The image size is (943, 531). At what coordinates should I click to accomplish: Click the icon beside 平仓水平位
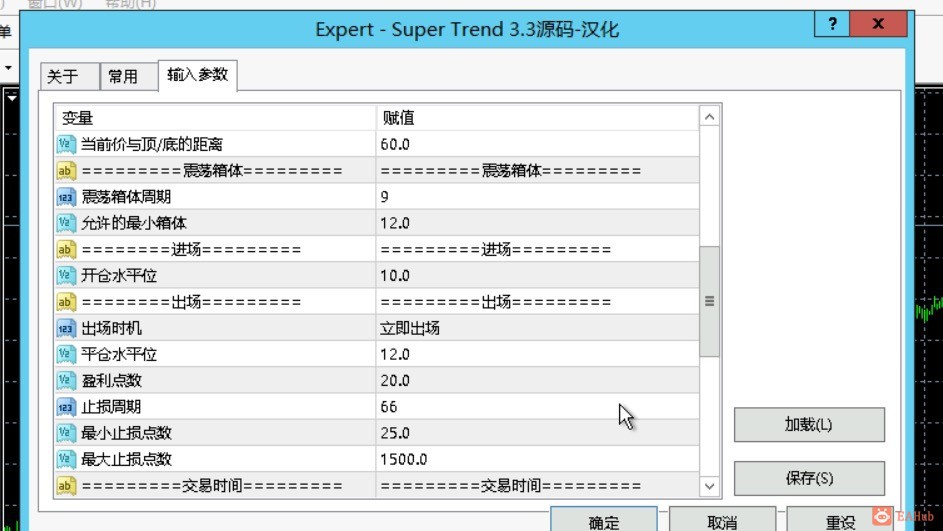click(66, 354)
